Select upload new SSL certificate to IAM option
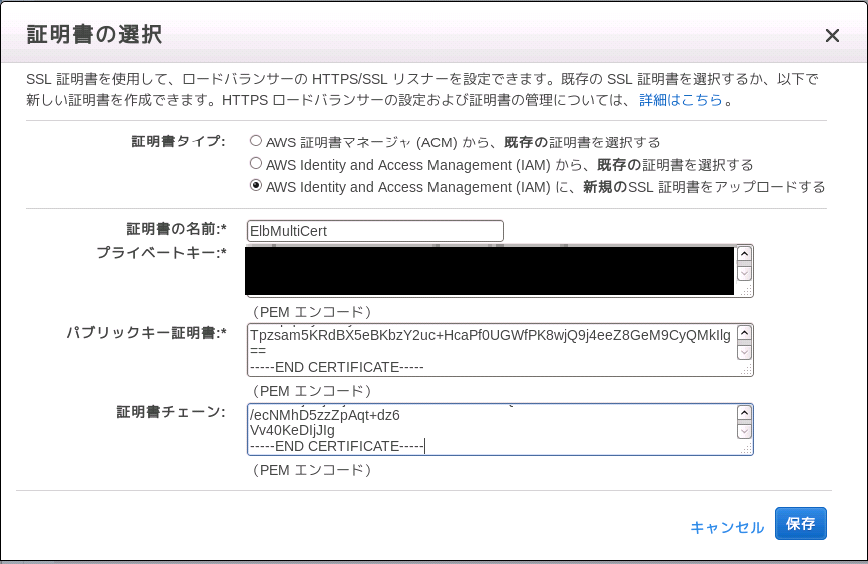Viewport: 868px width, 564px height. [256, 185]
